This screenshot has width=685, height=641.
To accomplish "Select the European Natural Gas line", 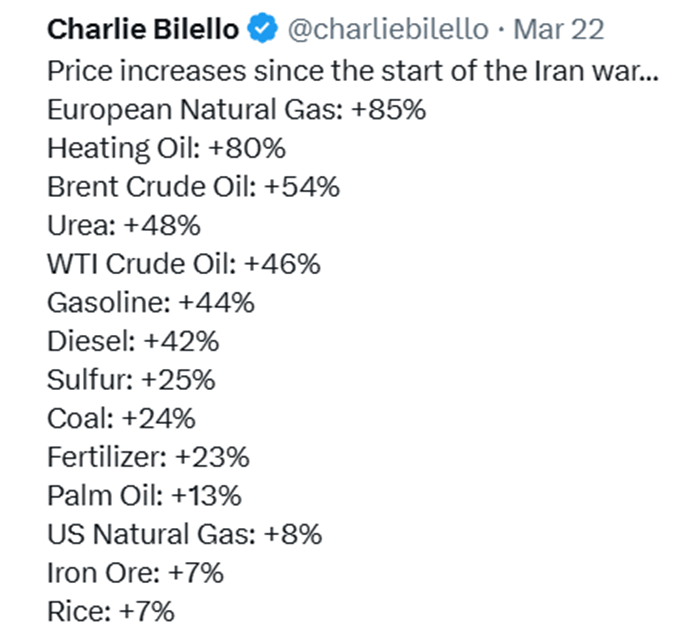I will [236, 109].
